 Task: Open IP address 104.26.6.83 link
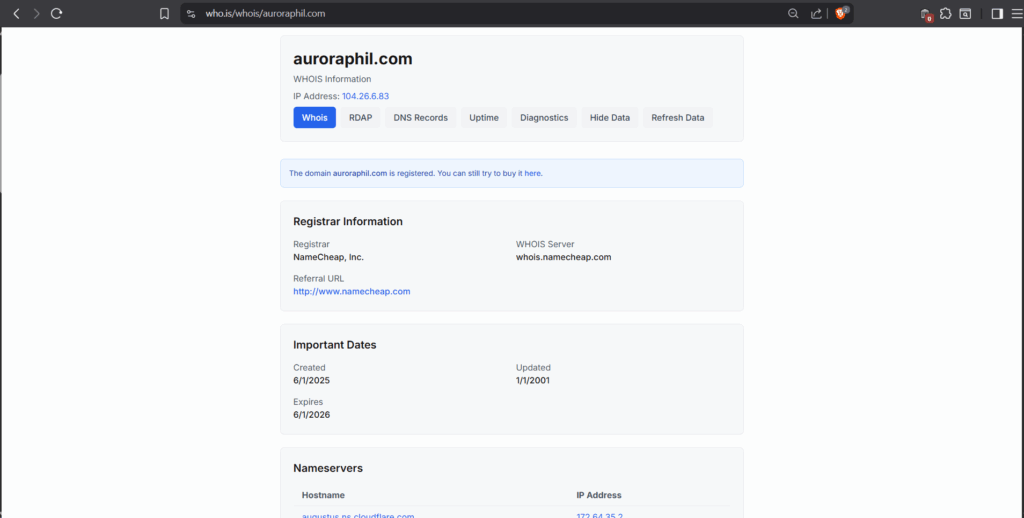(x=365, y=96)
